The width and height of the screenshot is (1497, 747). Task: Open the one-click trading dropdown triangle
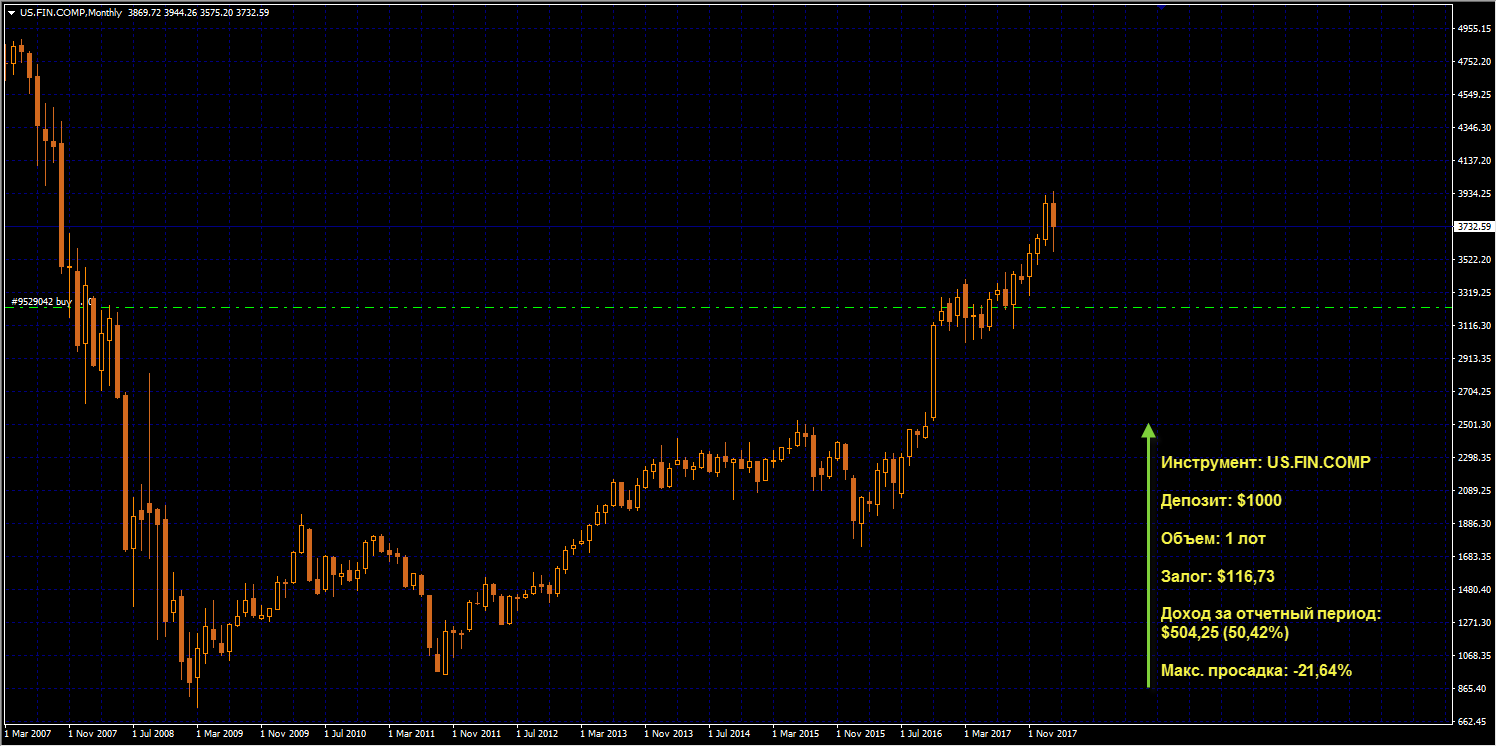coord(11,13)
